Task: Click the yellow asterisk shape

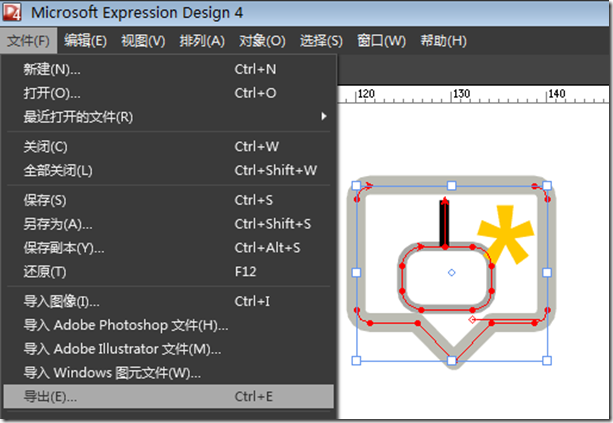Action: tap(505, 233)
